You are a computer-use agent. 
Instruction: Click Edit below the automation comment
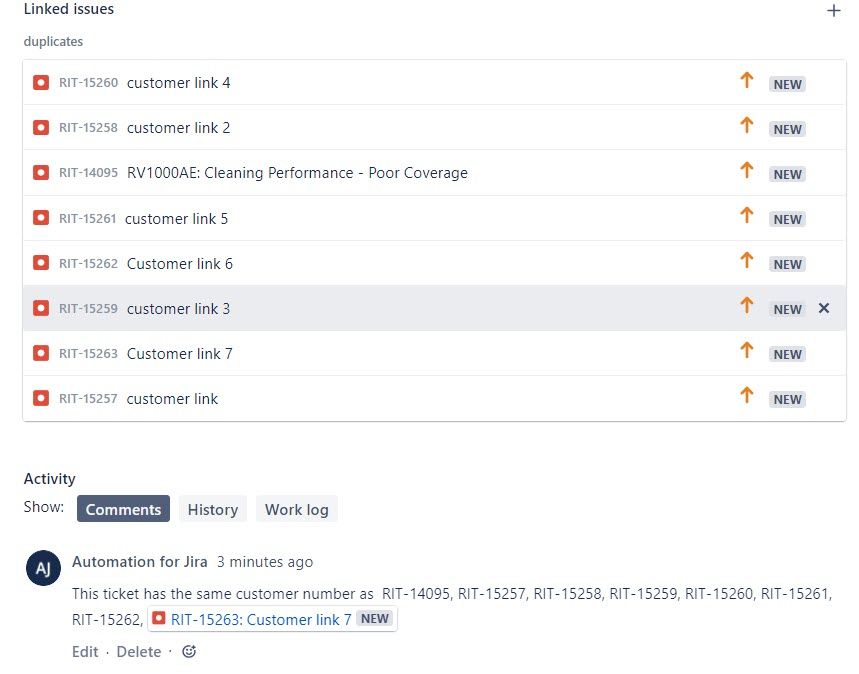pos(85,651)
